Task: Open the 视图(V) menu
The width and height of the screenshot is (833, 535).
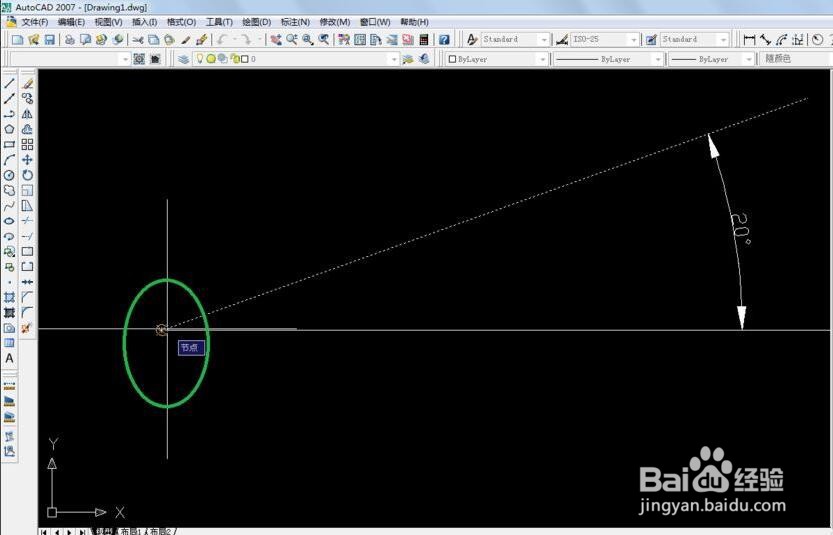Action: click(108, 22)
